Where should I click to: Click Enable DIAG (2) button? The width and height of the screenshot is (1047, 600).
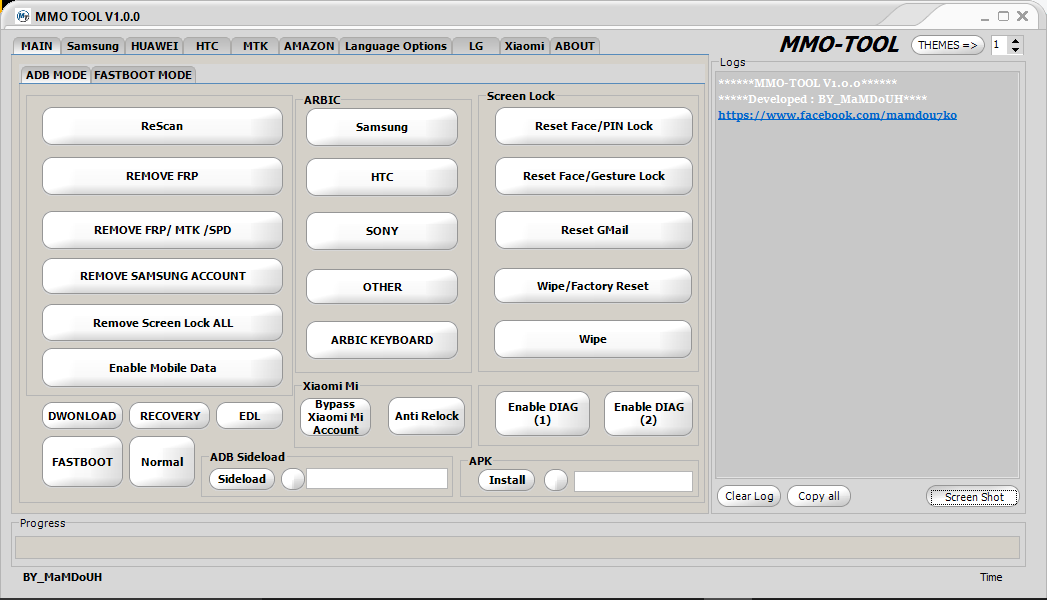pyautogui.click(x=648, y=414)
